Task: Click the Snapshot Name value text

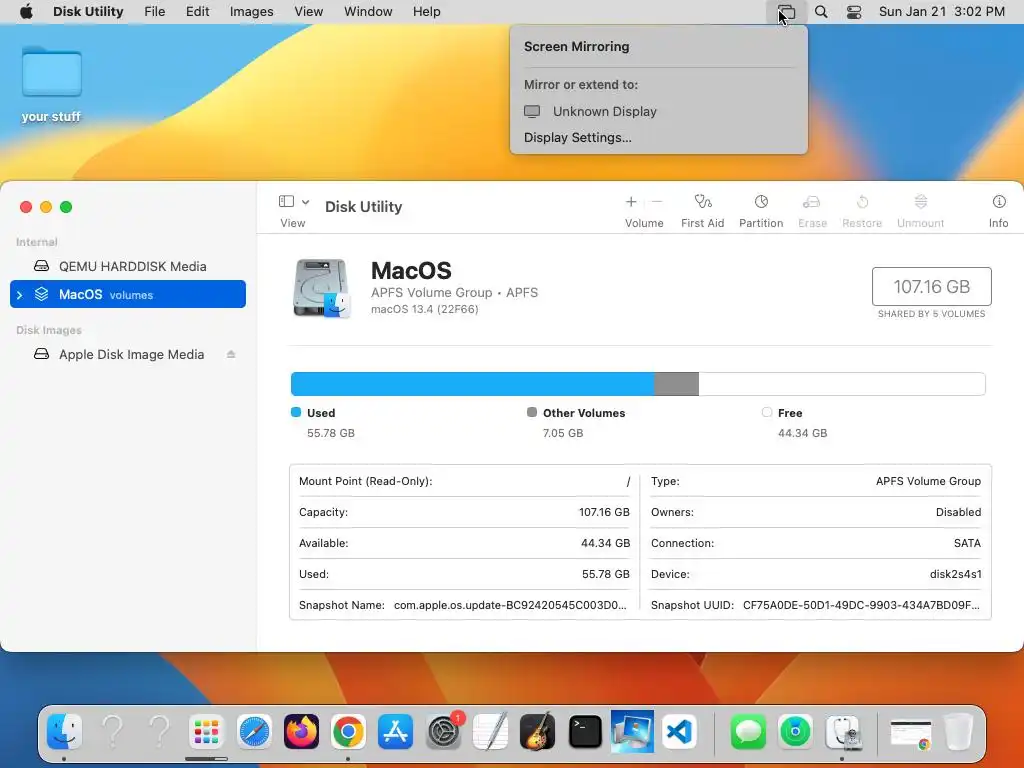Action: click(x=510, y=605)
